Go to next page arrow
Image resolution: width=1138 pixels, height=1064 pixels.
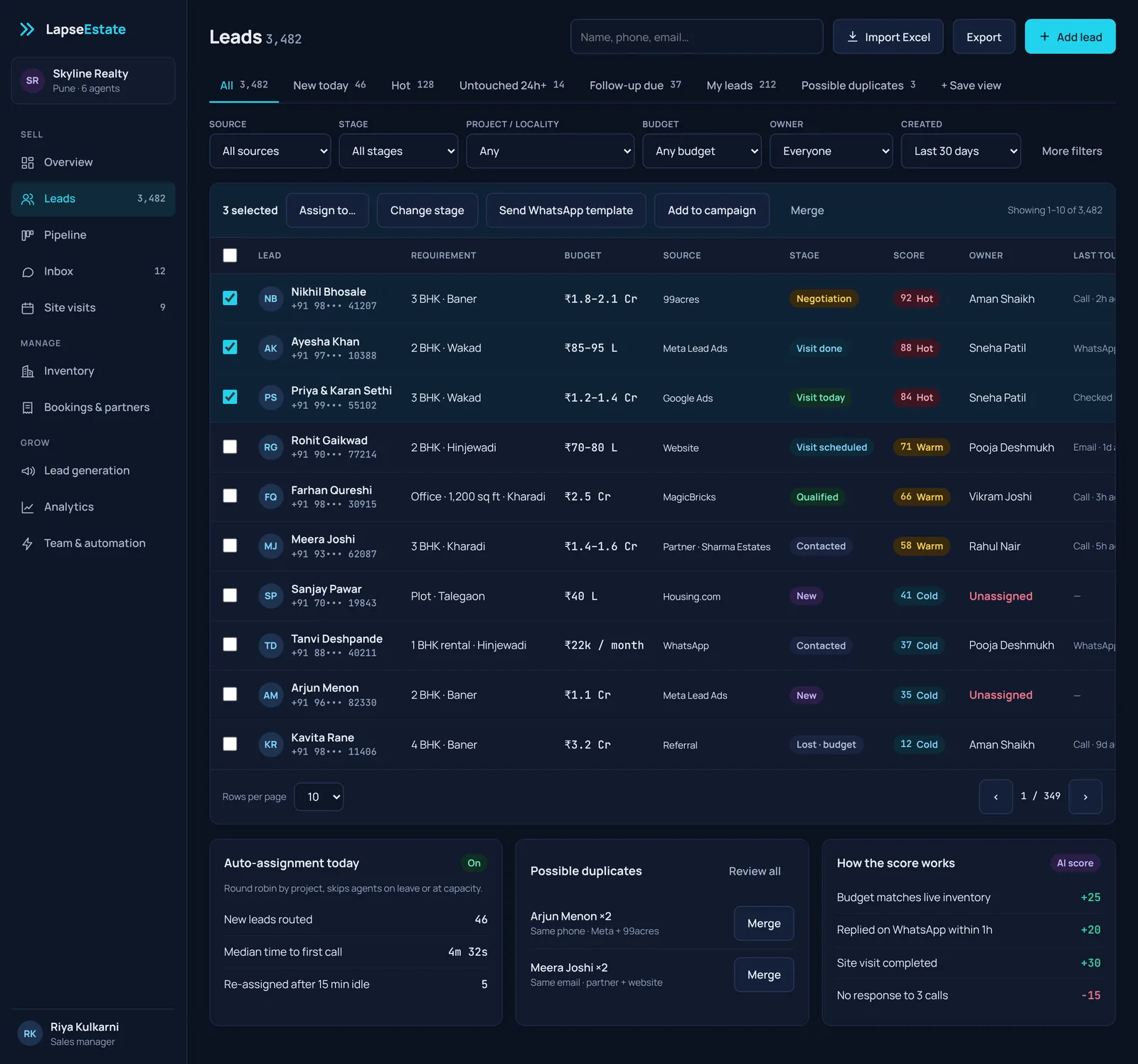pyautogui.click(x=1085, y=797)
